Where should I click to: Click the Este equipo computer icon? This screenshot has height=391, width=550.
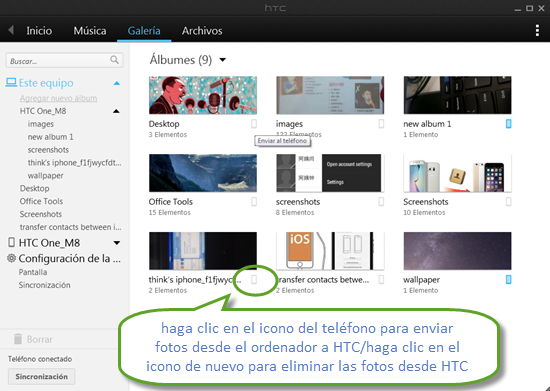coord(11,82)
